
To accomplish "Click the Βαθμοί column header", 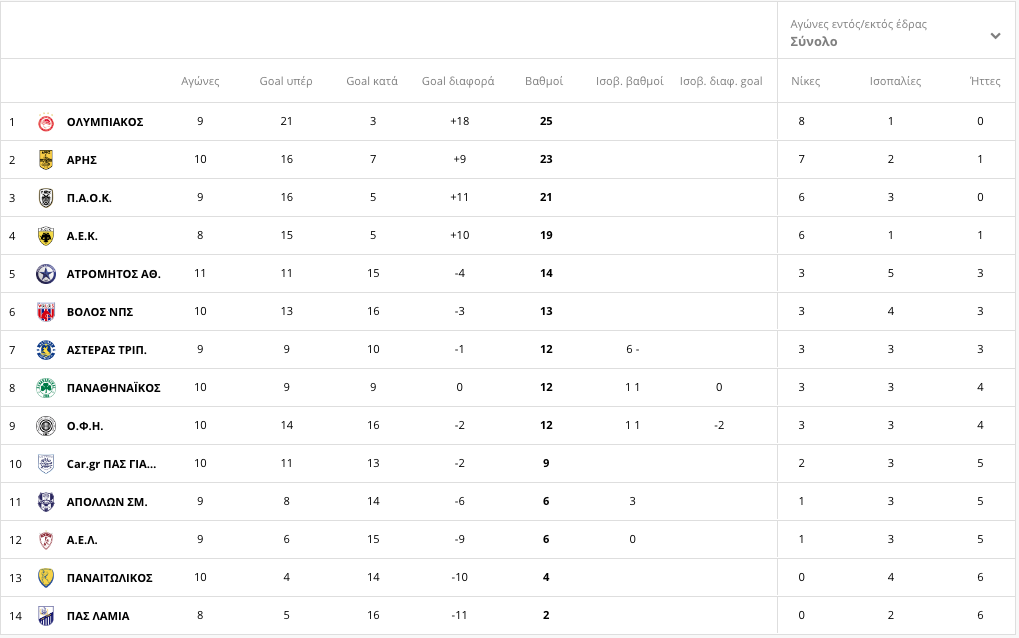I will click(544, 82).
